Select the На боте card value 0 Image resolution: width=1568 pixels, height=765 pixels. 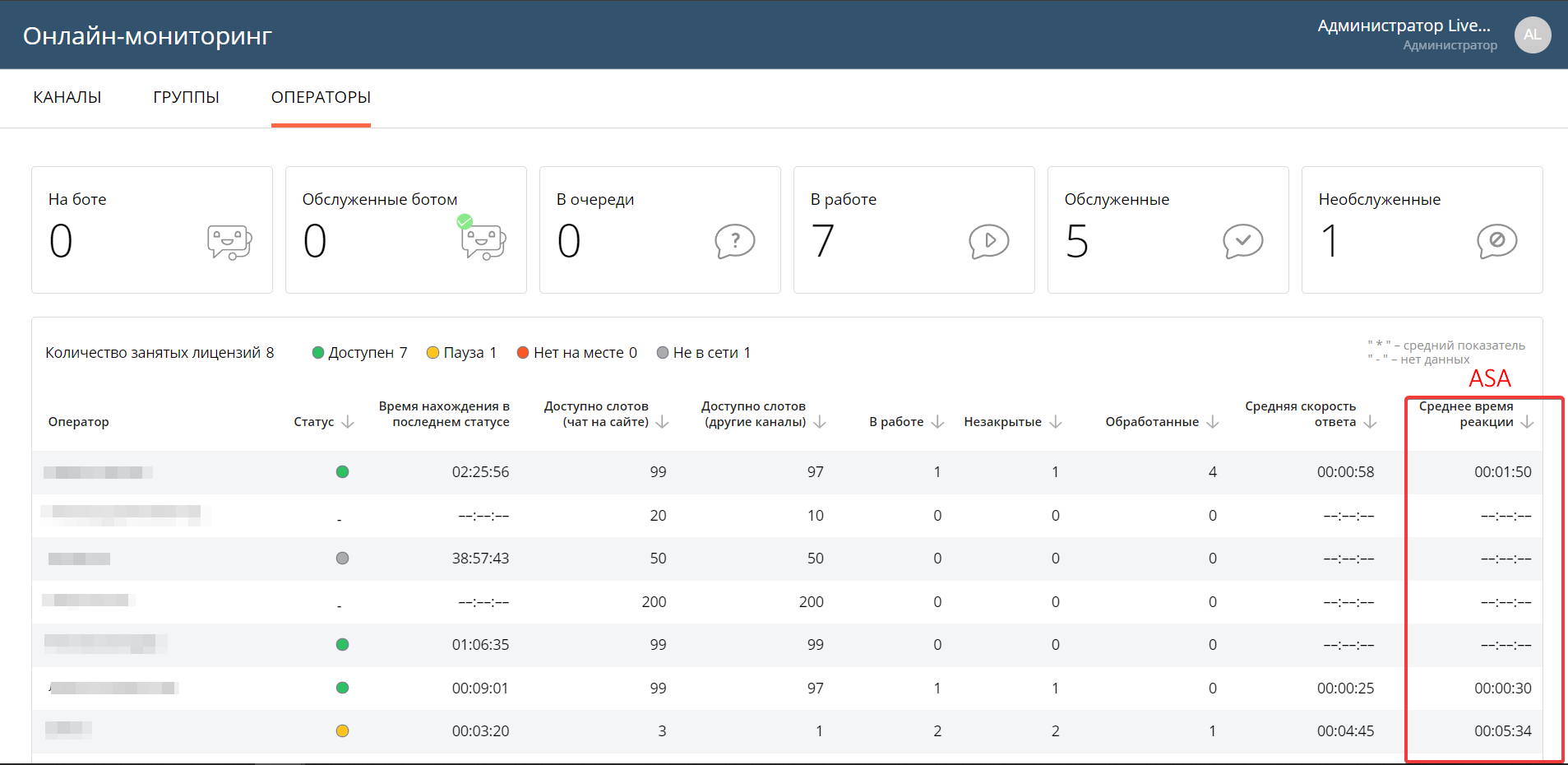(61, 241)
